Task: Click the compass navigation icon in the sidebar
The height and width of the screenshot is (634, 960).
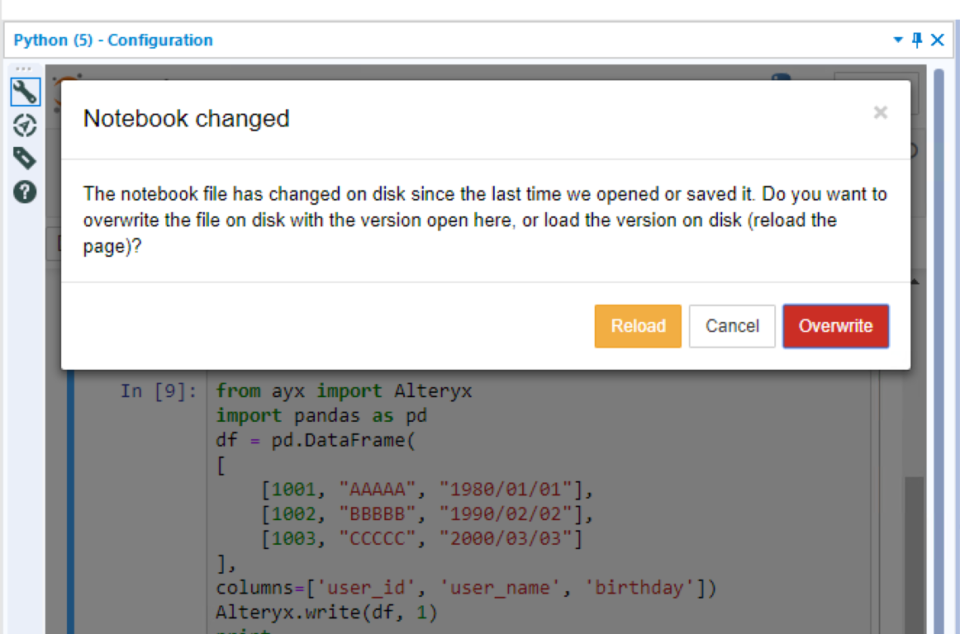Action: (25, 125)
